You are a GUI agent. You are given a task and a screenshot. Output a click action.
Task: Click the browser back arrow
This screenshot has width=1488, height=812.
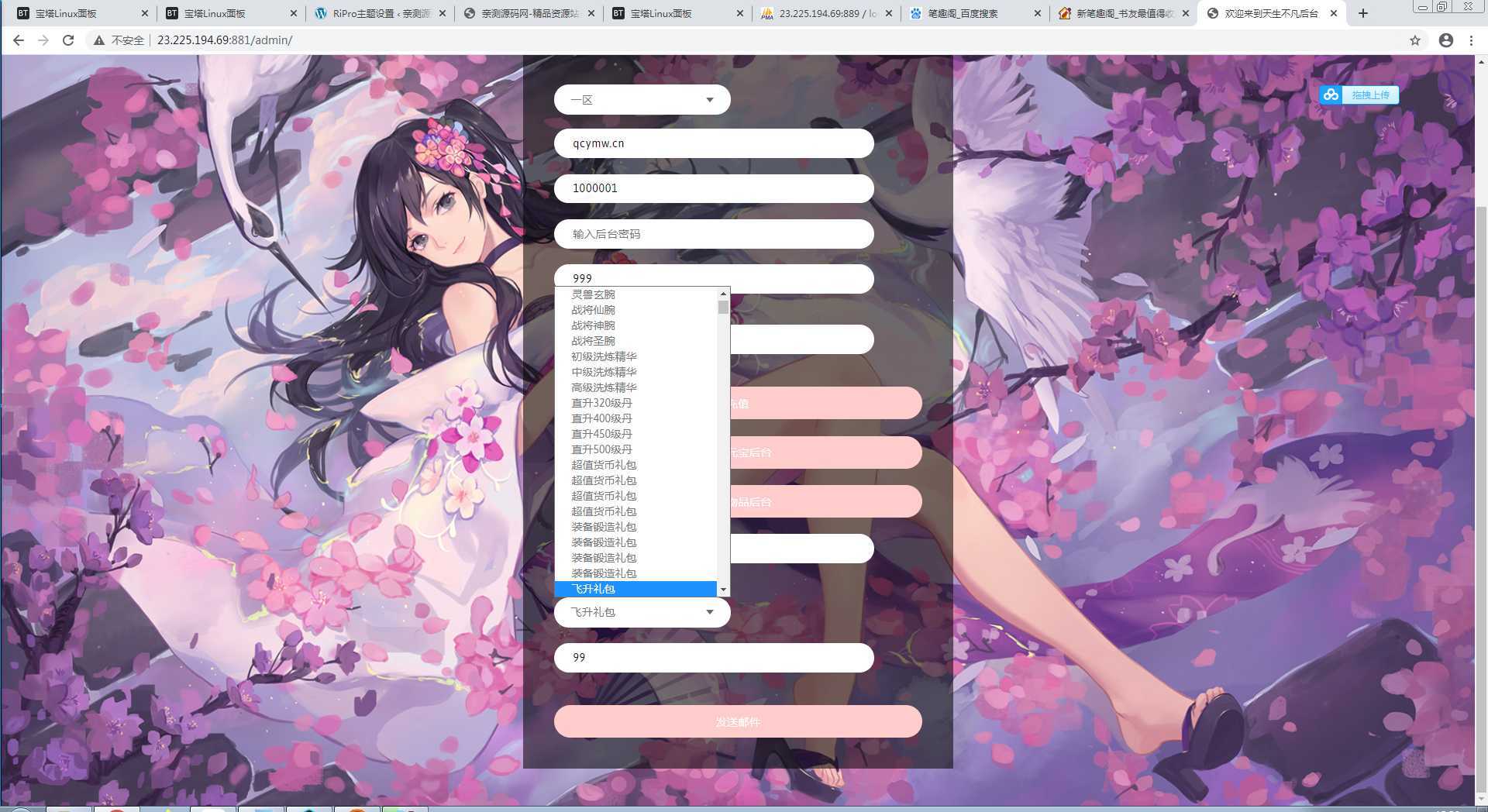(x=19, y=40)
